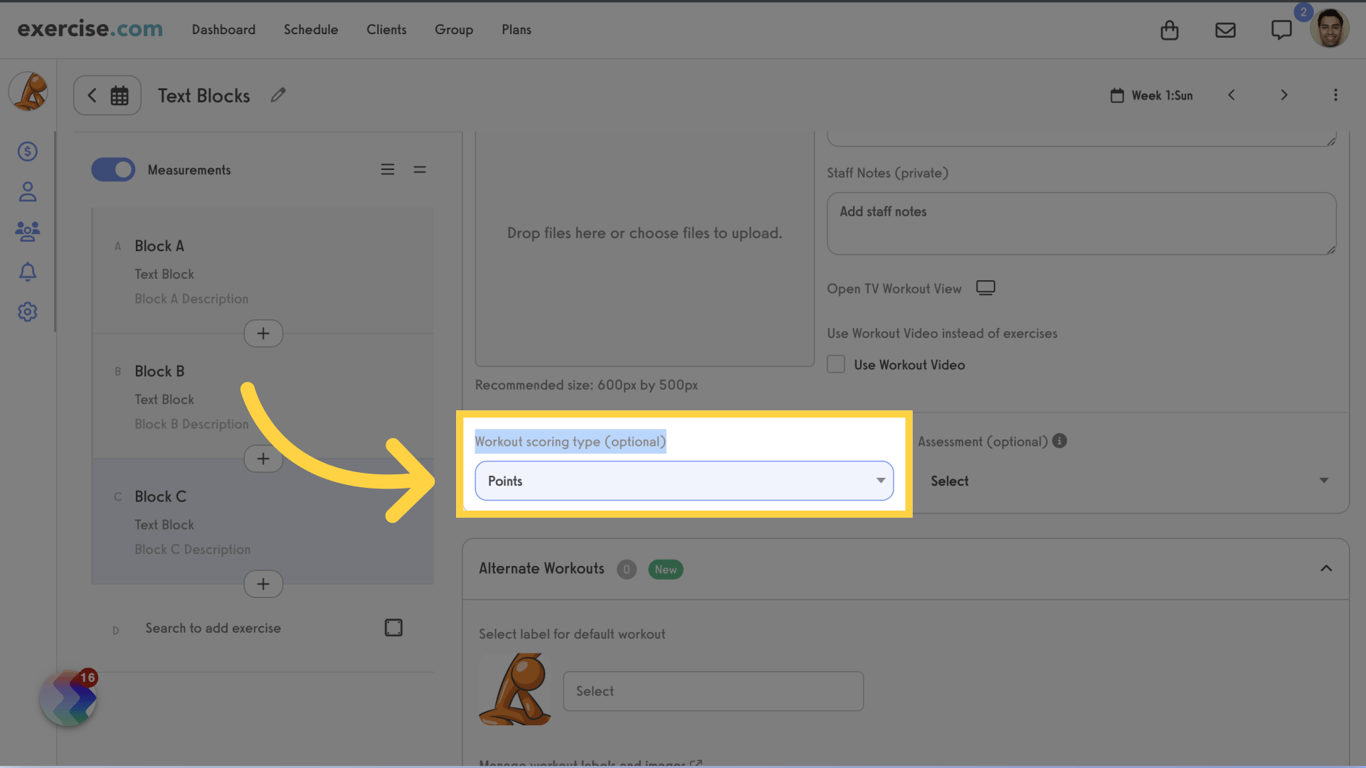Open the mail envelope icon
Viewport: 1366px width, 768px height.
tap(1225, 30)
